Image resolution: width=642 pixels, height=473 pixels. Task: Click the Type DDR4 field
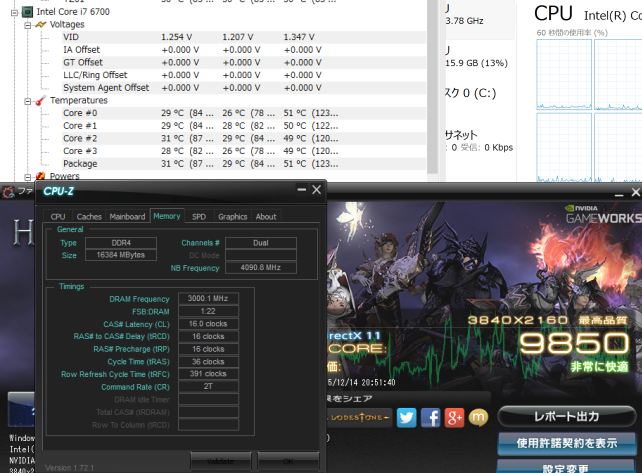point(121,243)
